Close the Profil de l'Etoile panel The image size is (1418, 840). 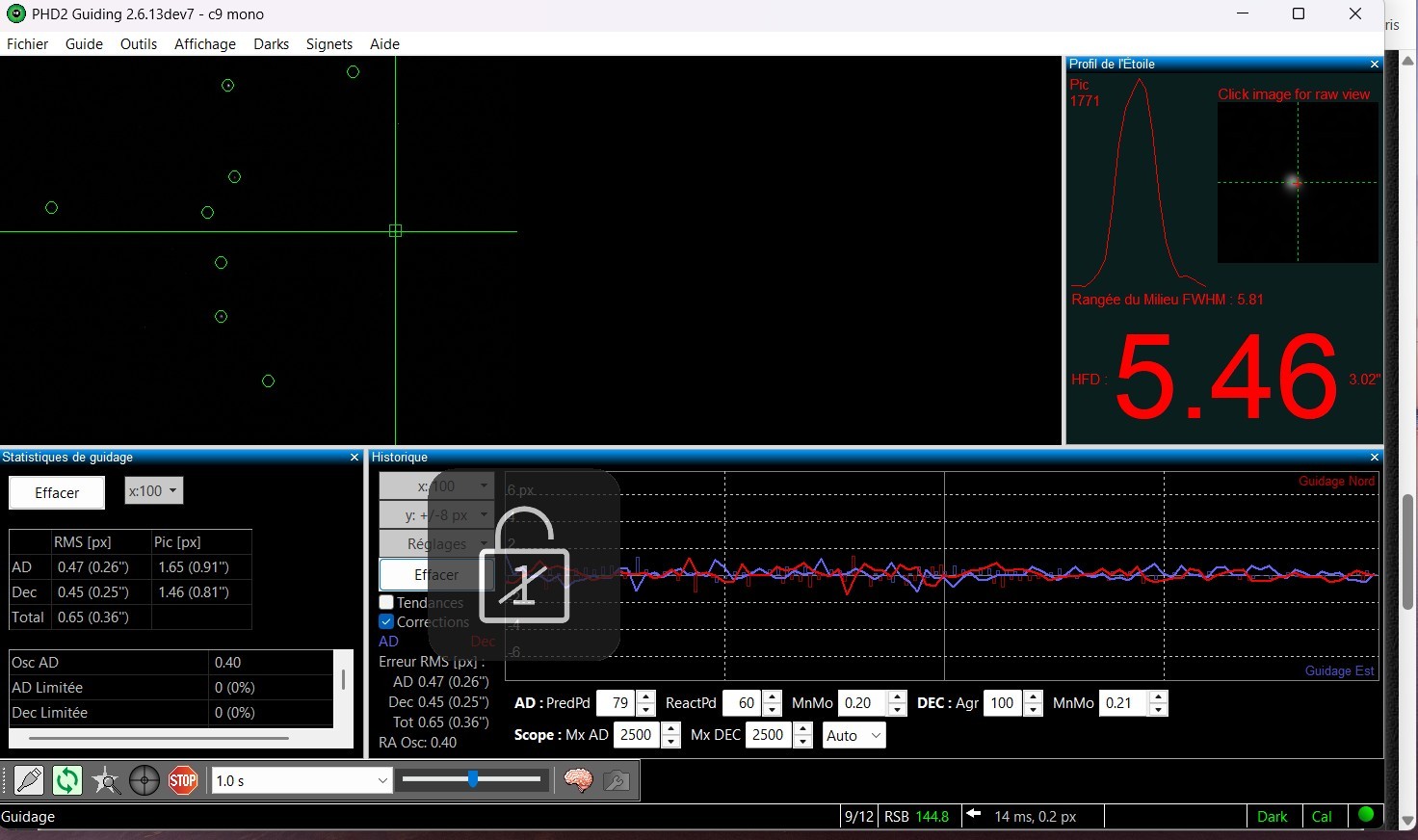1375,65
